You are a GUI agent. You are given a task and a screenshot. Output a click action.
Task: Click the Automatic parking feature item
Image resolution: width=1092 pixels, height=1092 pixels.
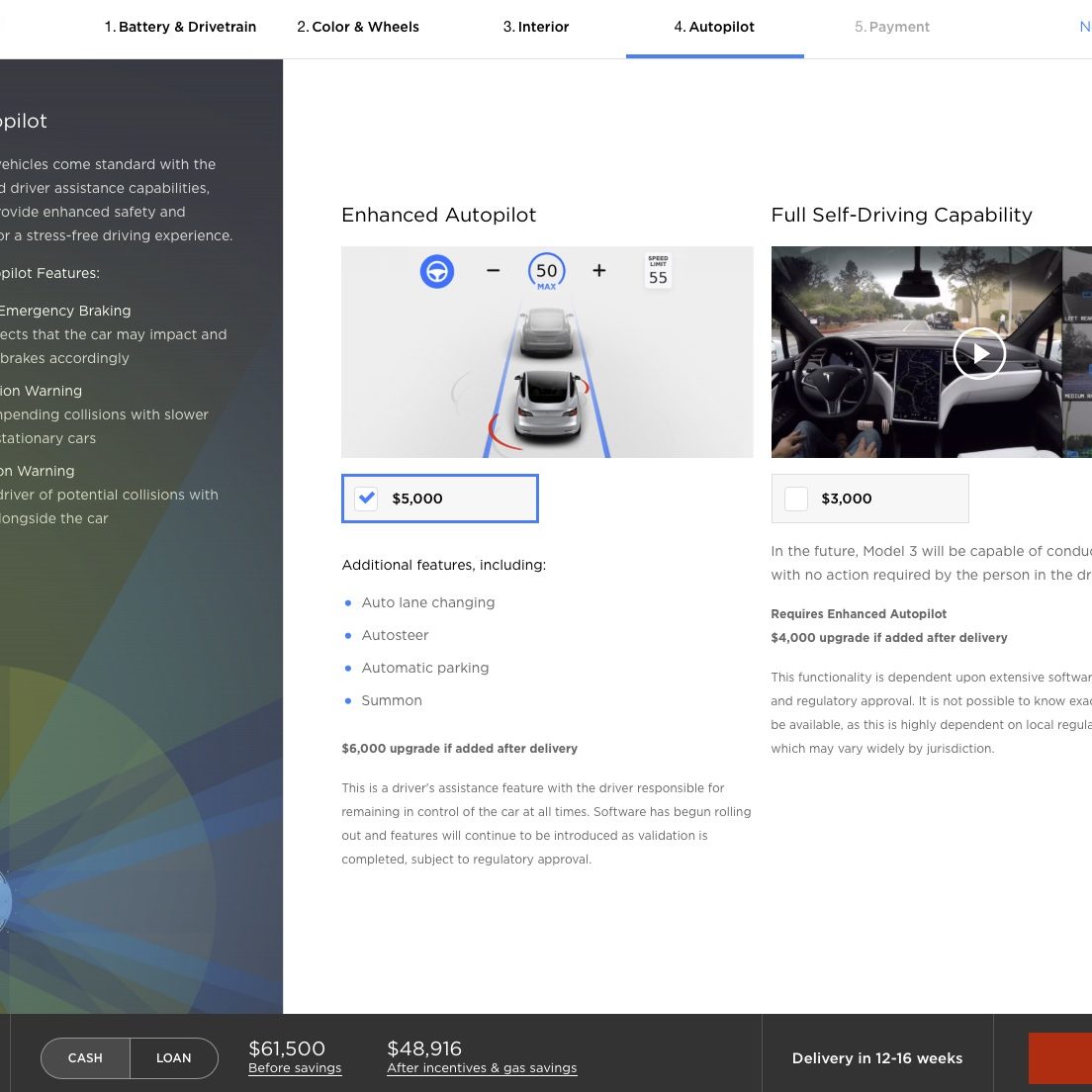424,668
